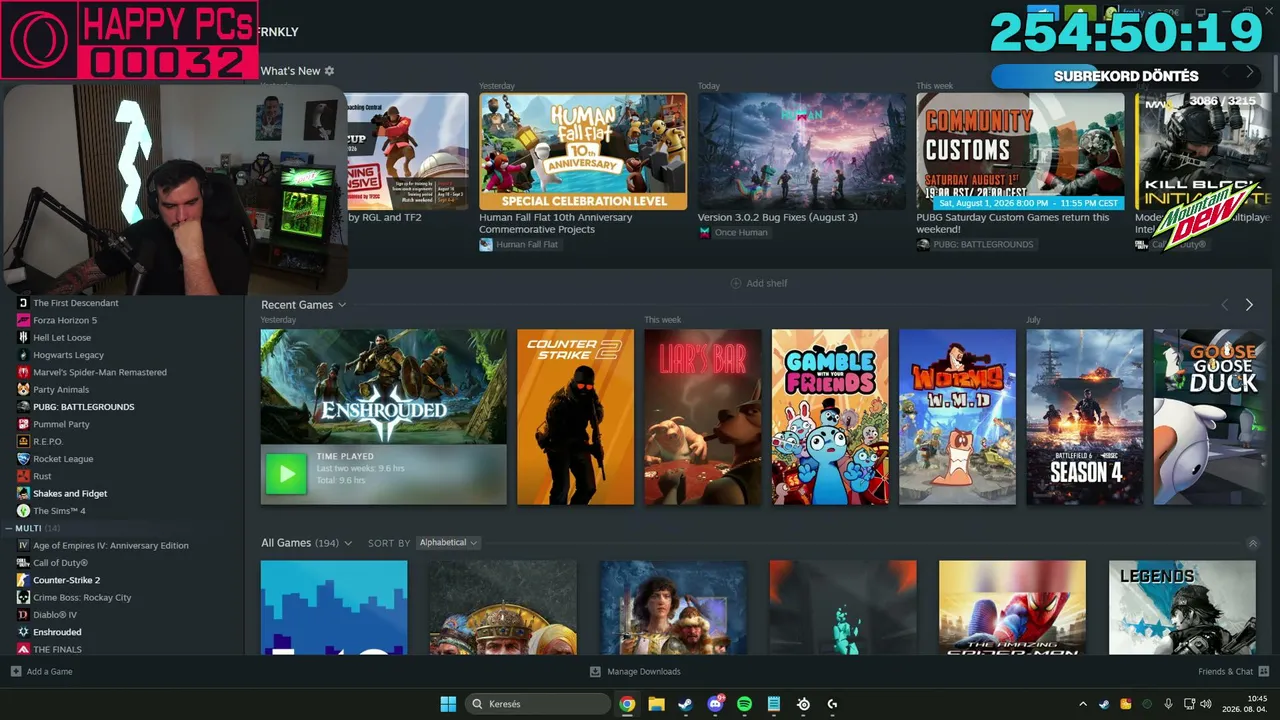
Task: Open the All Games dropdown
Action: 348,543
